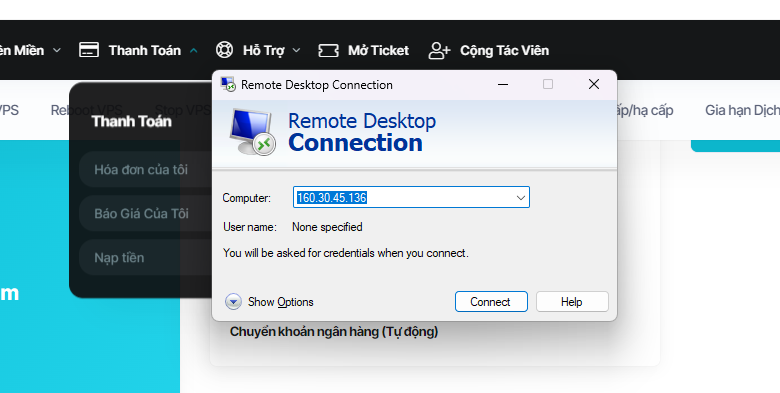Open Remote Desktop Help
This screenshot has height=393, width=780.
[x=572, y=301]
